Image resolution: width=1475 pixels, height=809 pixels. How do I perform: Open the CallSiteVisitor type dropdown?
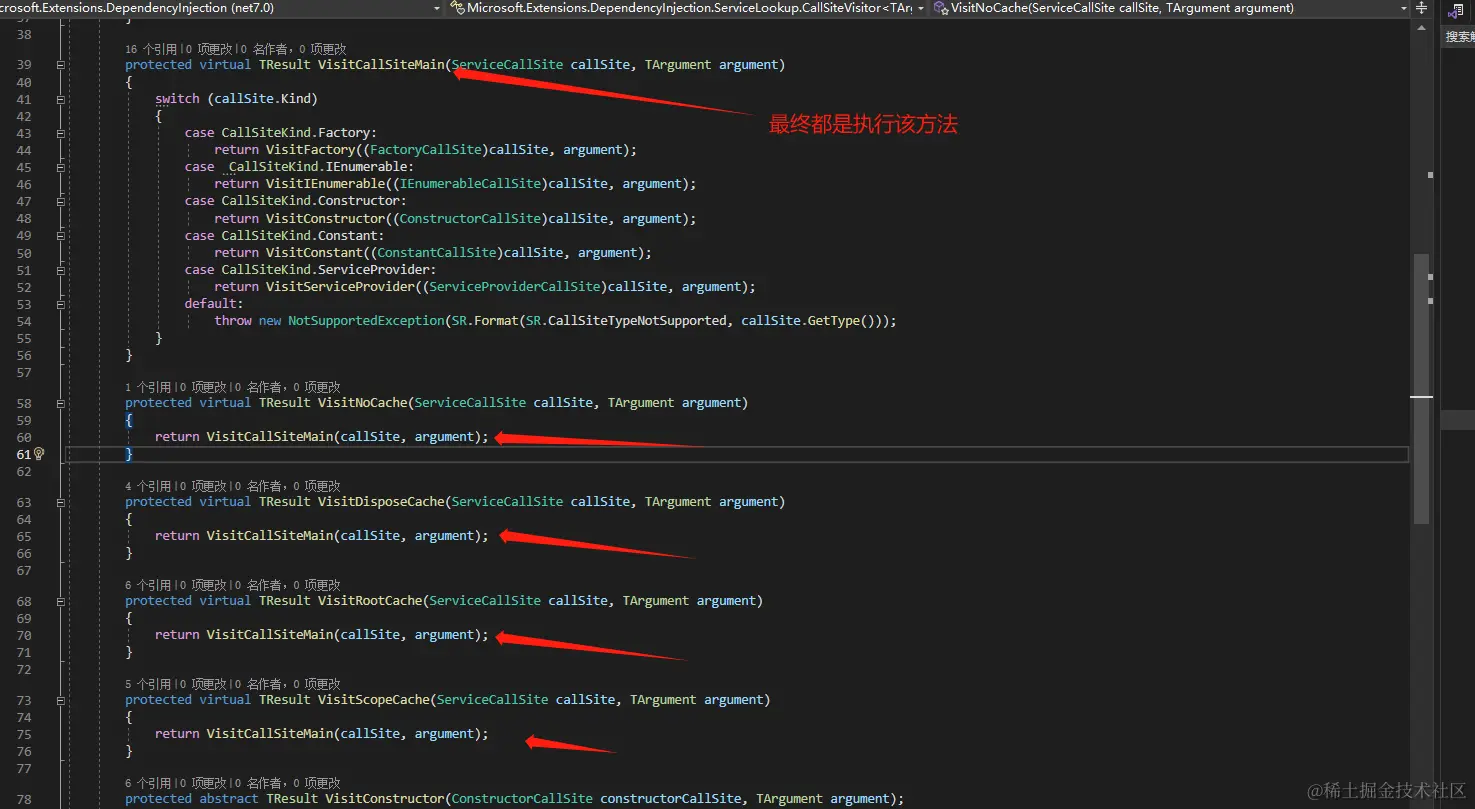tap(921, 8)
